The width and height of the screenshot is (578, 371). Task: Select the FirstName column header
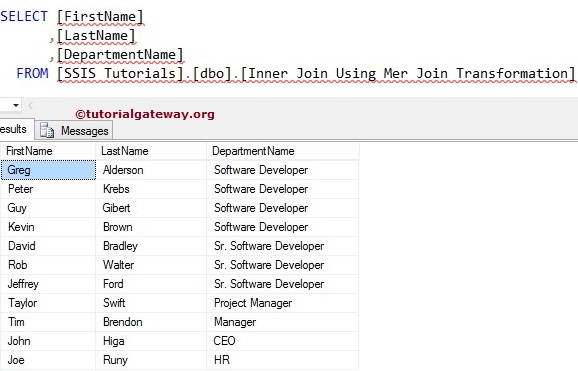click(x=48, y=151)
